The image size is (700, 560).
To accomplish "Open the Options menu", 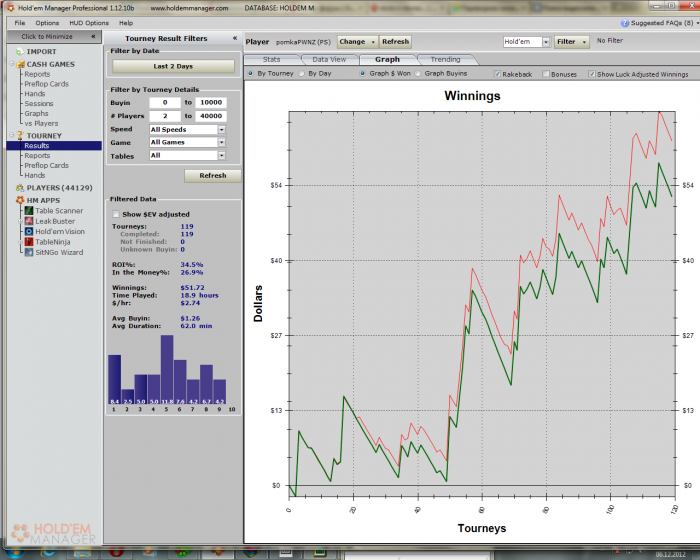I will pos(47,23).
